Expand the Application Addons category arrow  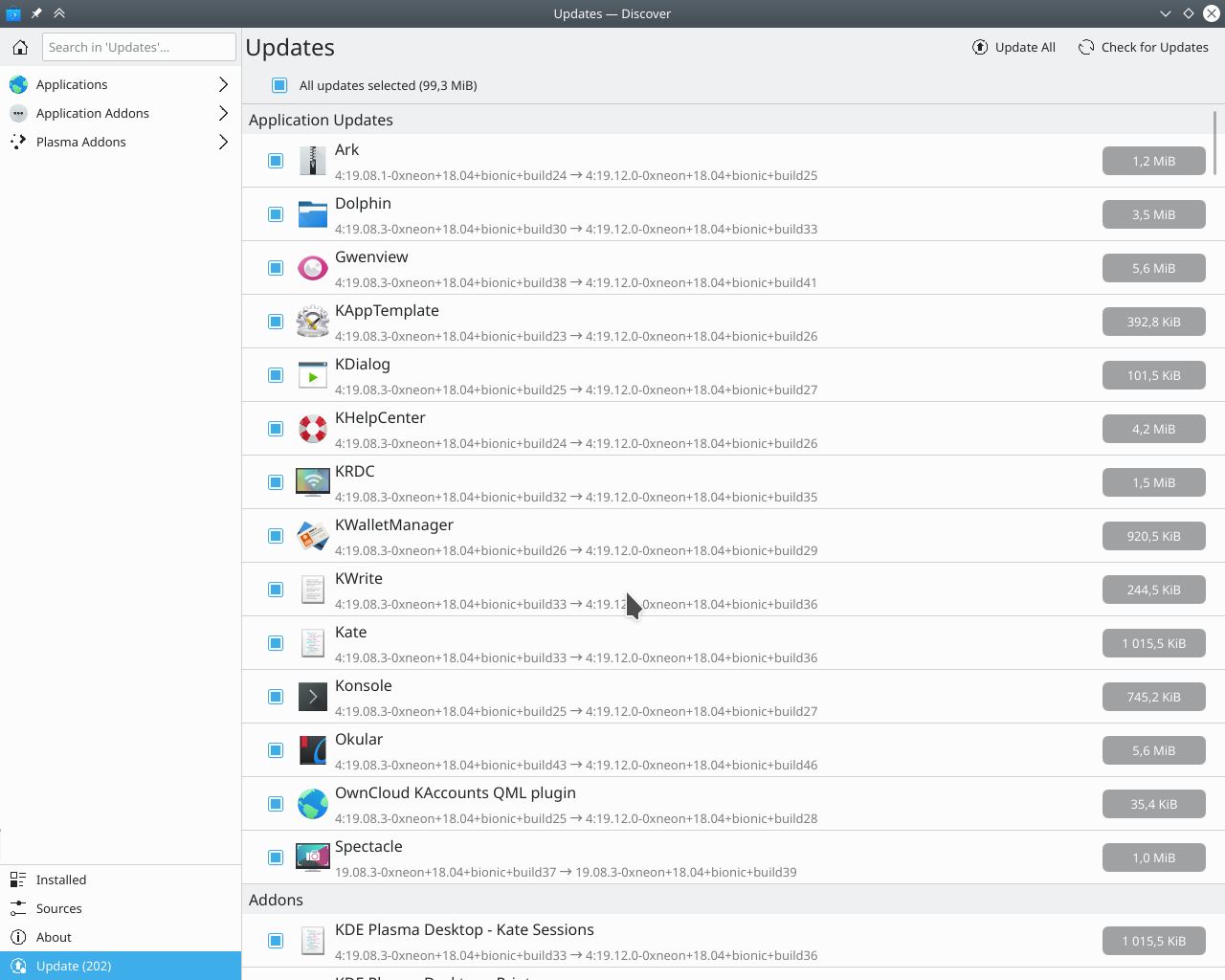click(x=223, y=113)
